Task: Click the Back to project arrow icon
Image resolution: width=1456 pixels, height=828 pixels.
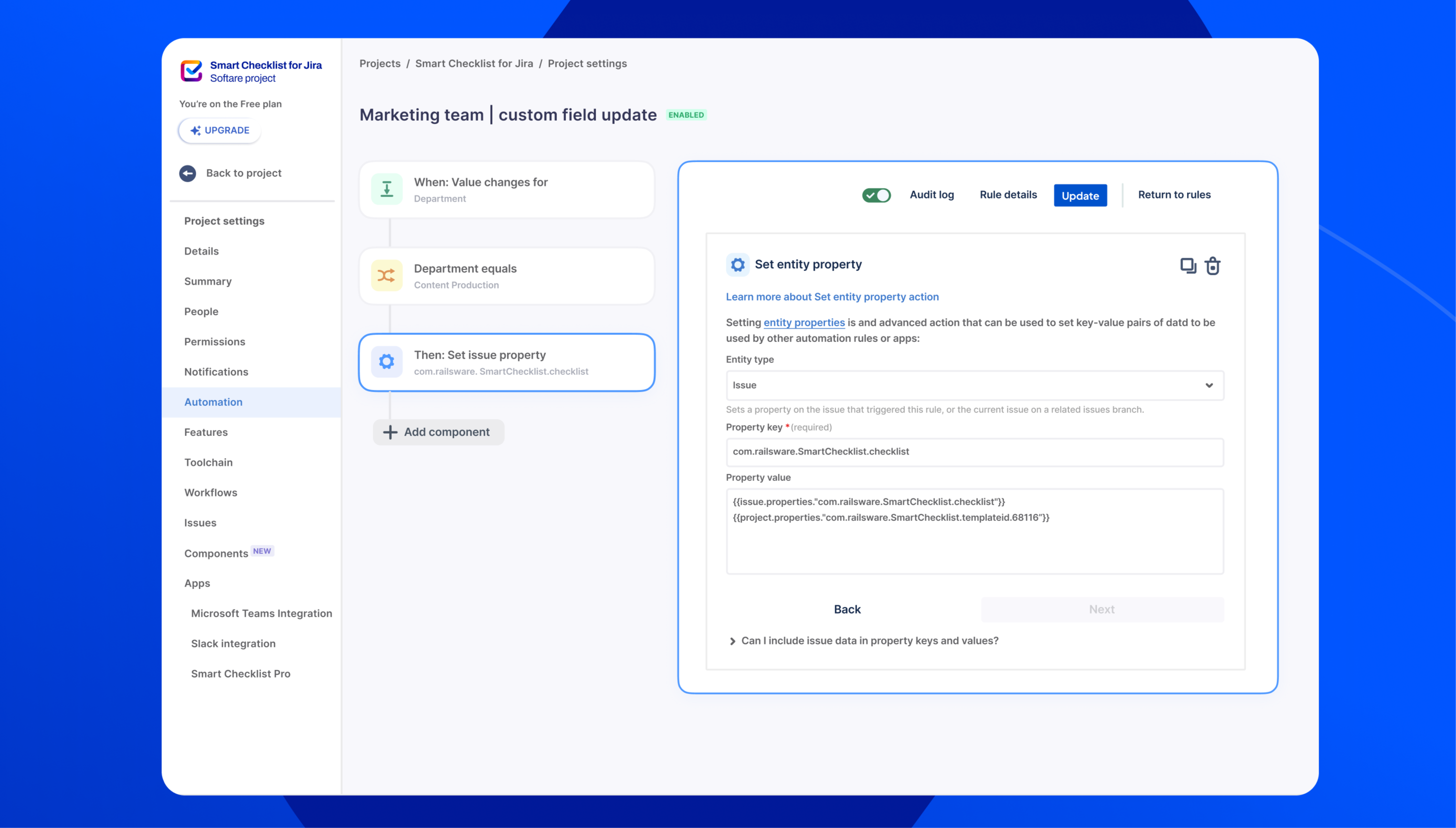Action: [x=188, y=174]
